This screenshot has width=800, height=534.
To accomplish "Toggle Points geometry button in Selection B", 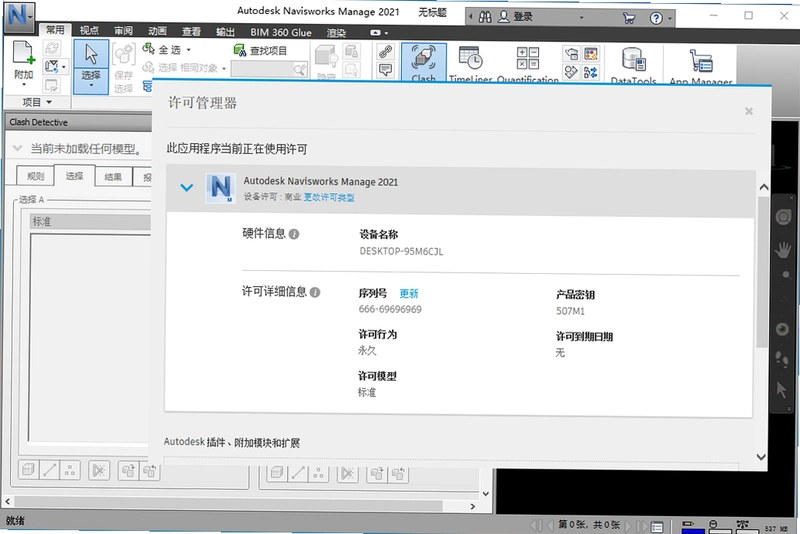I will [x=318, y=473].
